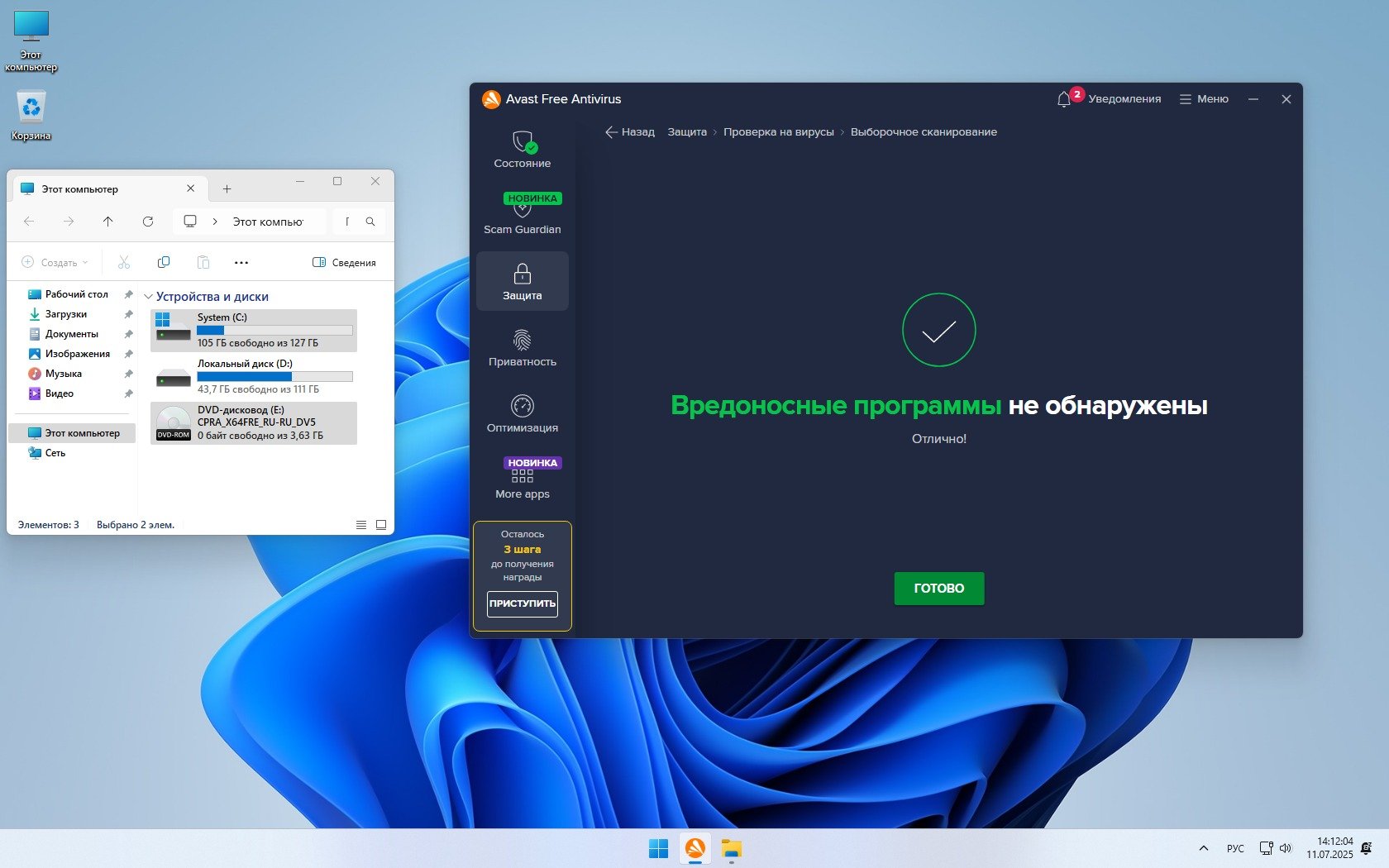Open the Оптимизация (Performance) section
Image resolution: width=1389 pixels, height=868 pixels.
pos(523,414)
